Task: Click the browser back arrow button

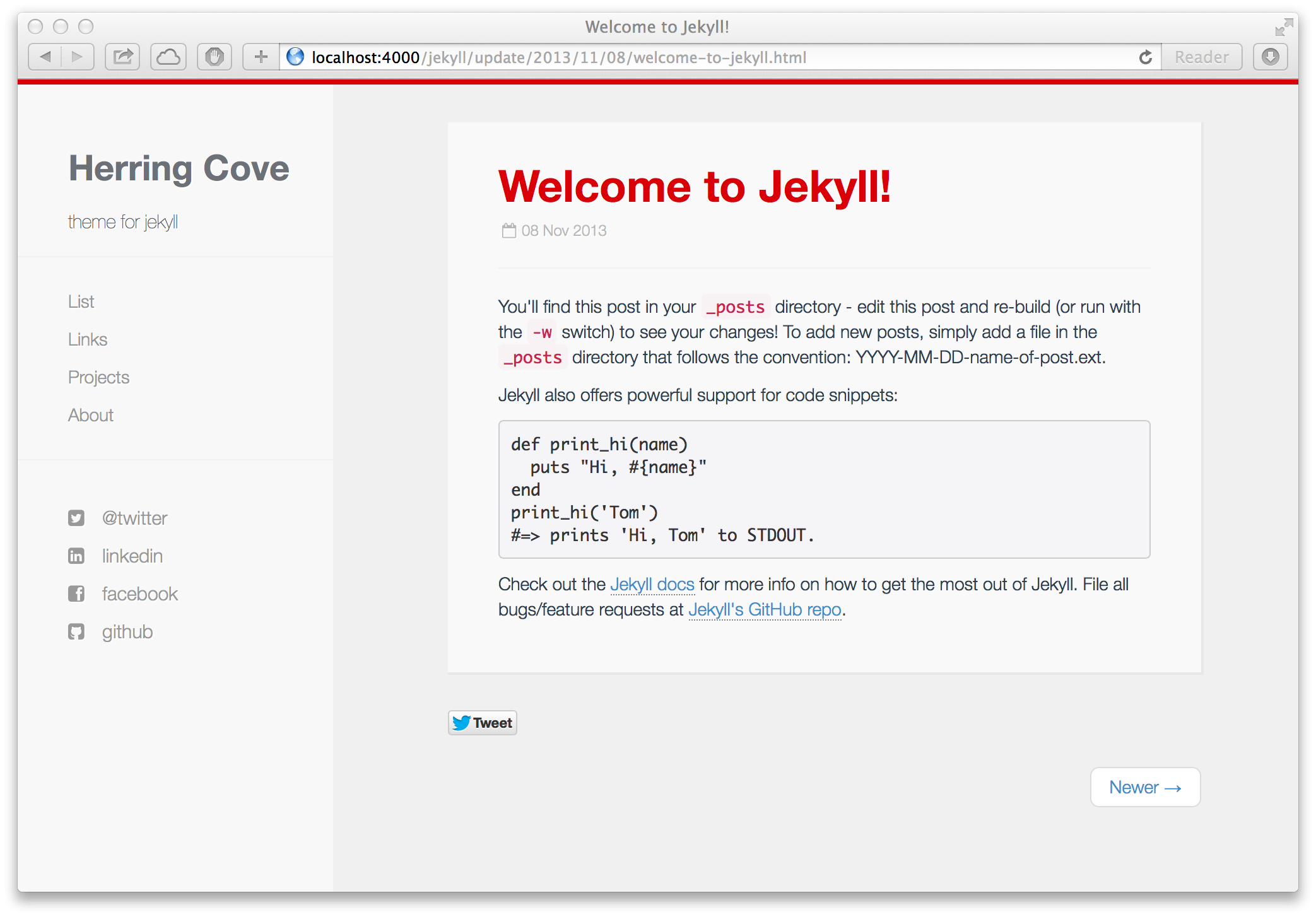Action: (x=45, y=57)
